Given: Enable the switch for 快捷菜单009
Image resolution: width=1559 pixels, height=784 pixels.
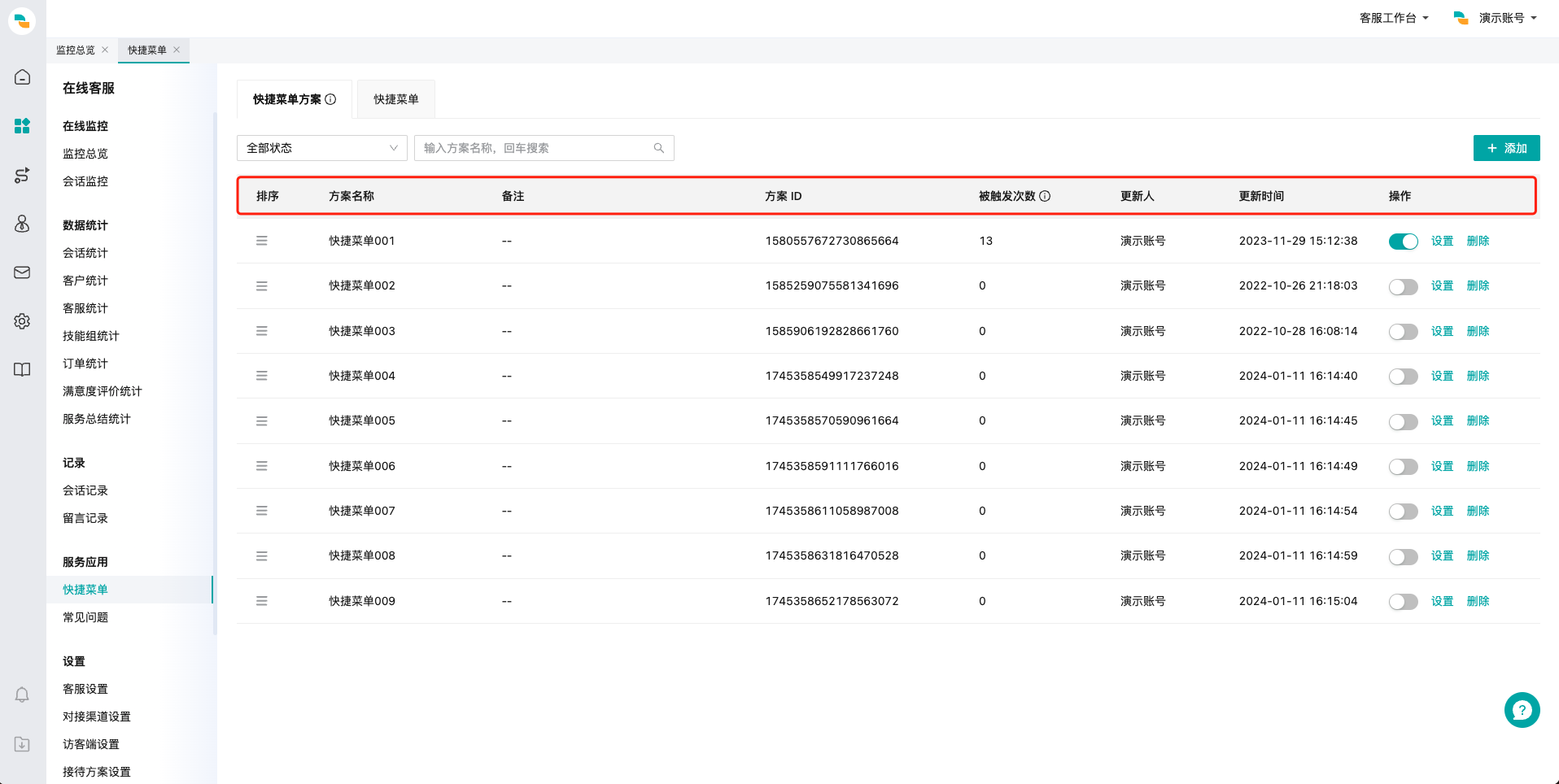Looking at the screenshot, I should (1403, 602).
